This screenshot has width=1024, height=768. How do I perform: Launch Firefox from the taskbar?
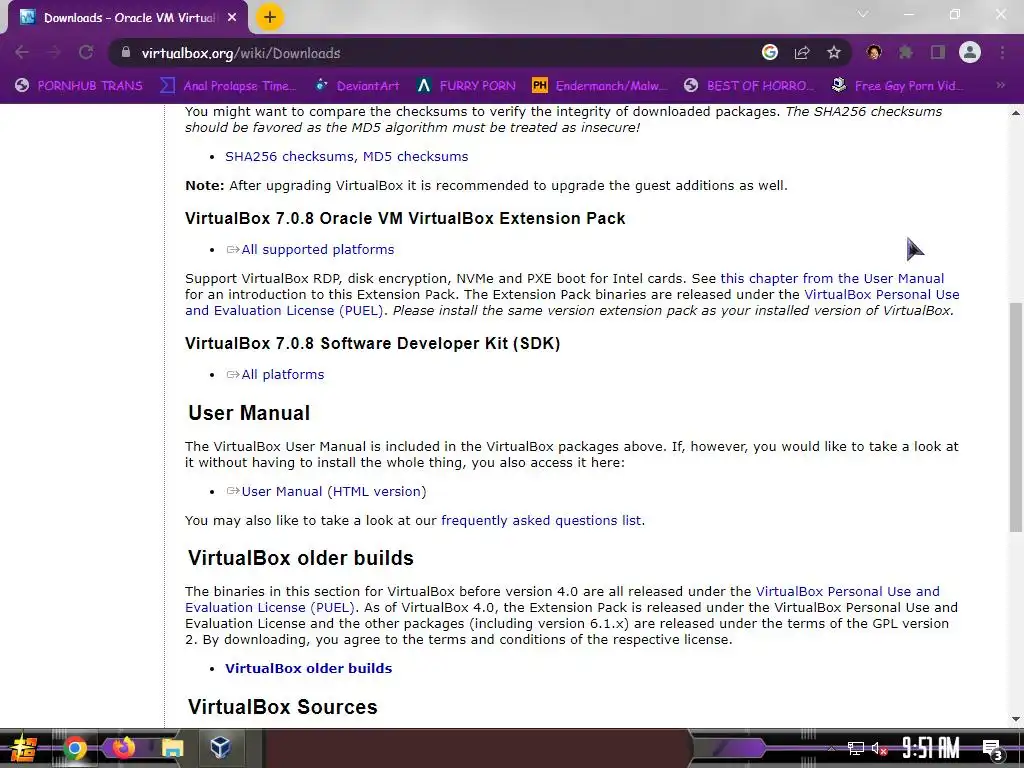[x=123, y=747]
